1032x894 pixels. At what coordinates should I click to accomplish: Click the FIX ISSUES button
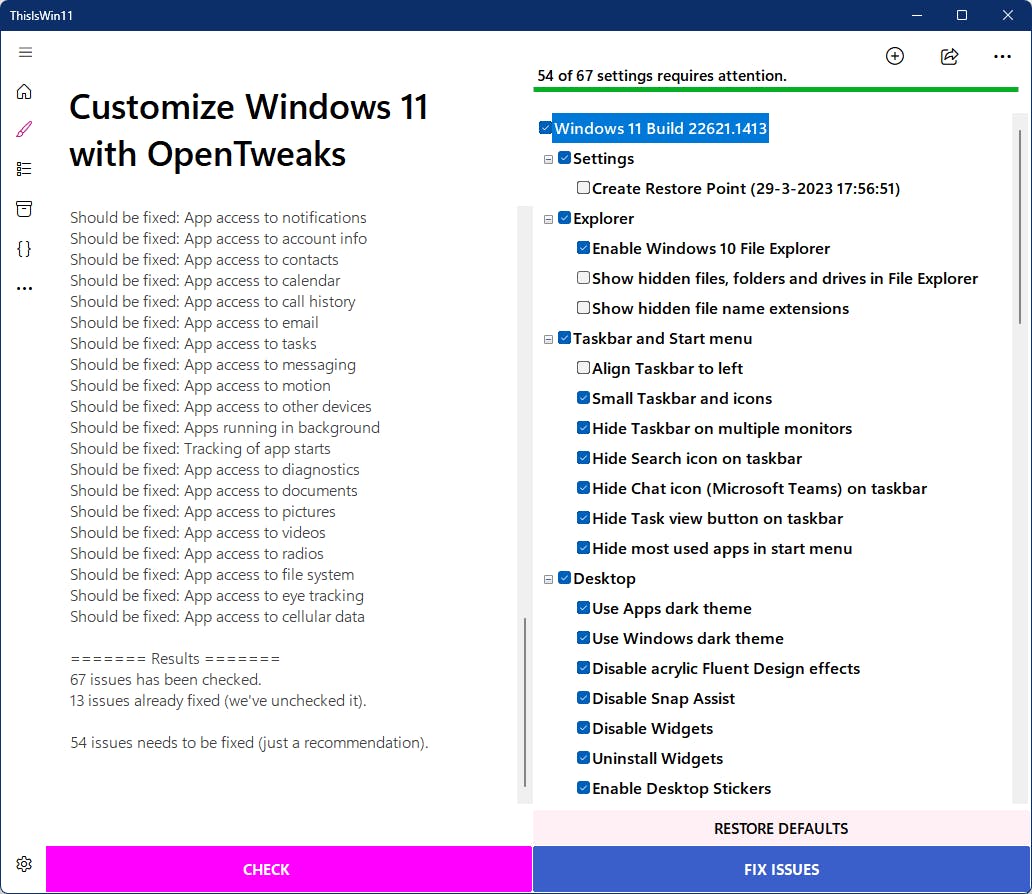781,869
